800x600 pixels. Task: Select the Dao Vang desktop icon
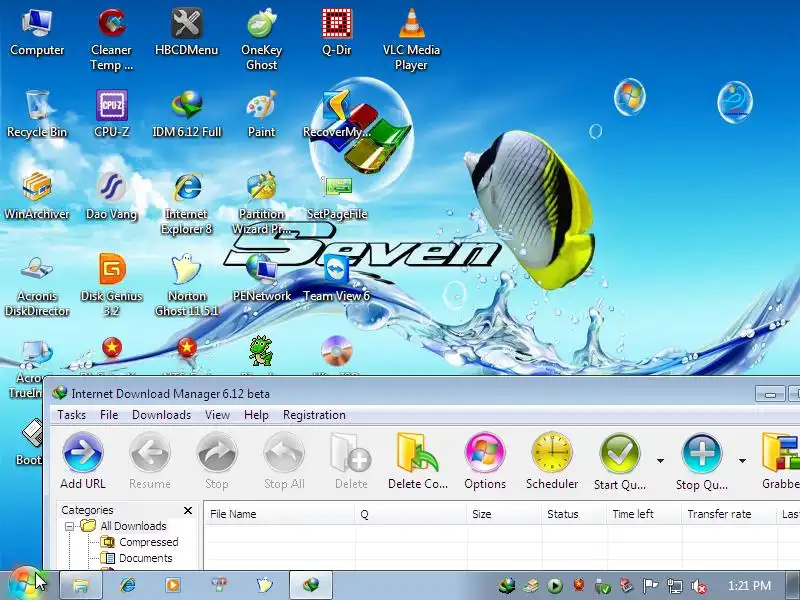pyautogui.click(x=112, y=196)
